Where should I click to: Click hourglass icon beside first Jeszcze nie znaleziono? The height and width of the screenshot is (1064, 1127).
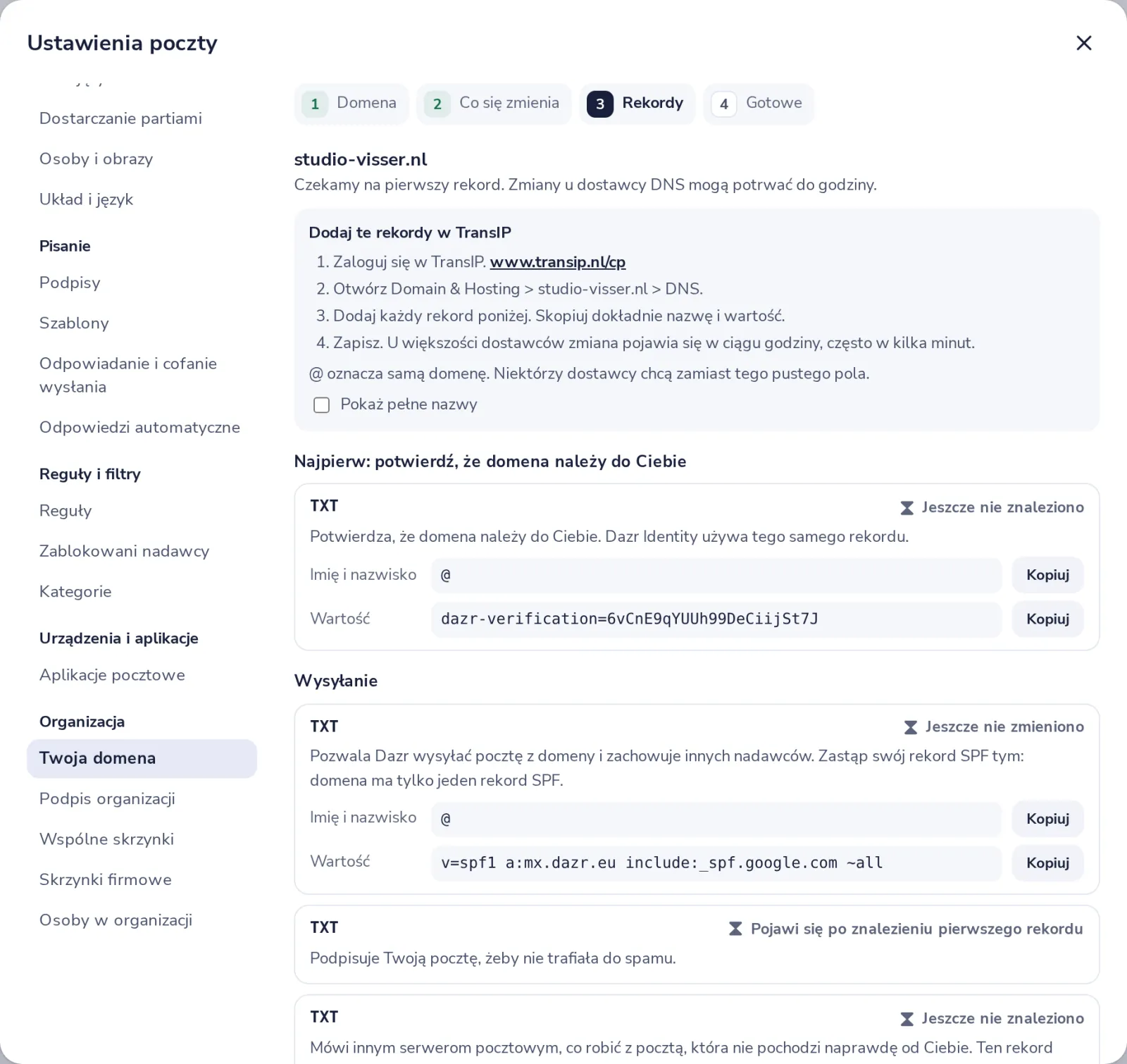click(x=907, y=508)
